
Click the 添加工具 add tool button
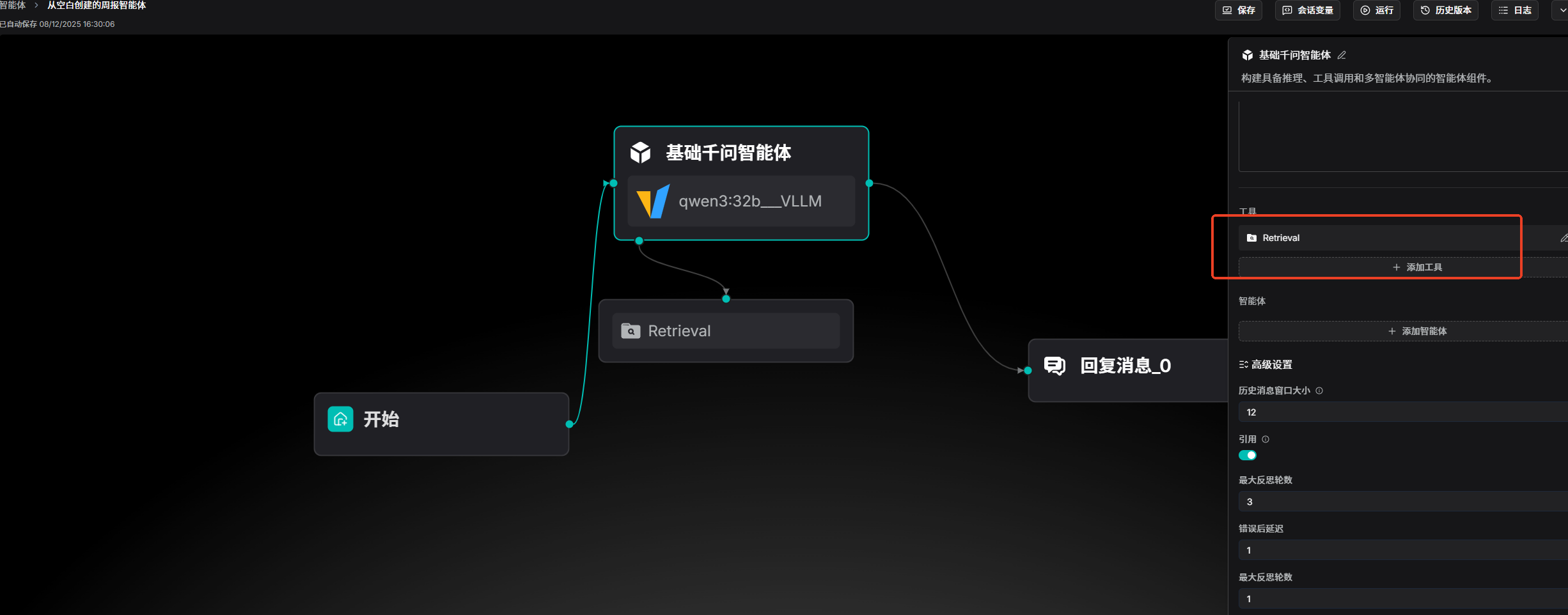click(1417, 267)
